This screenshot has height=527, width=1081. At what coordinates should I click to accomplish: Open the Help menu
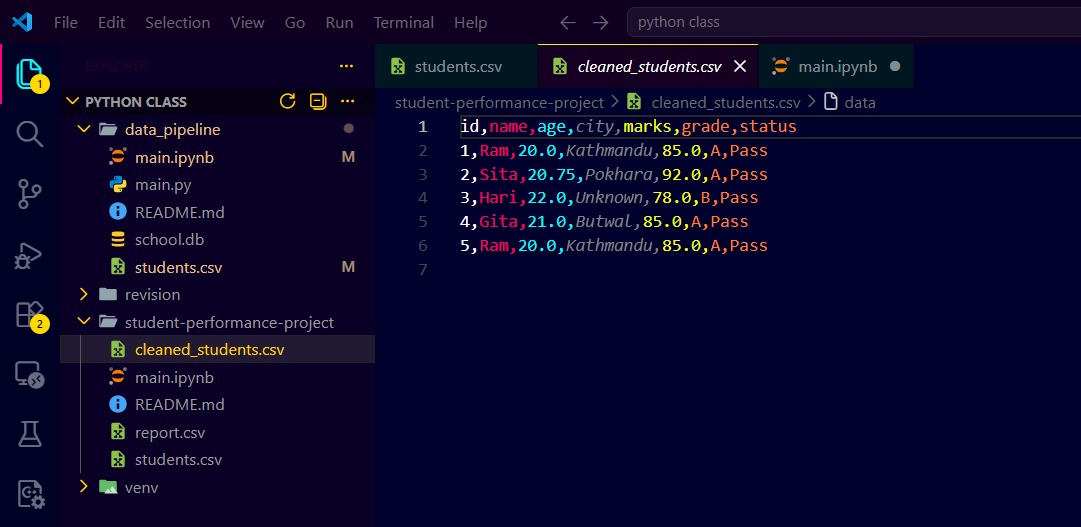[470, 23]
